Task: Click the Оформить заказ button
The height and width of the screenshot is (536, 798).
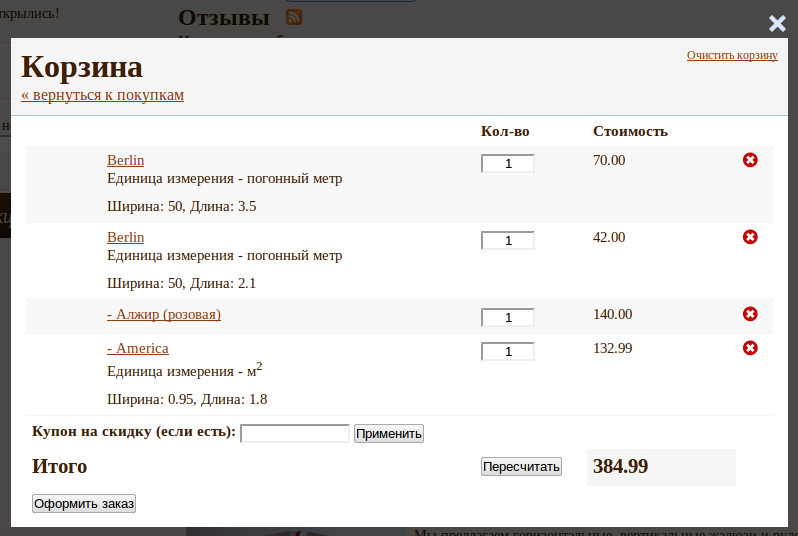Action: click(84, 503)
